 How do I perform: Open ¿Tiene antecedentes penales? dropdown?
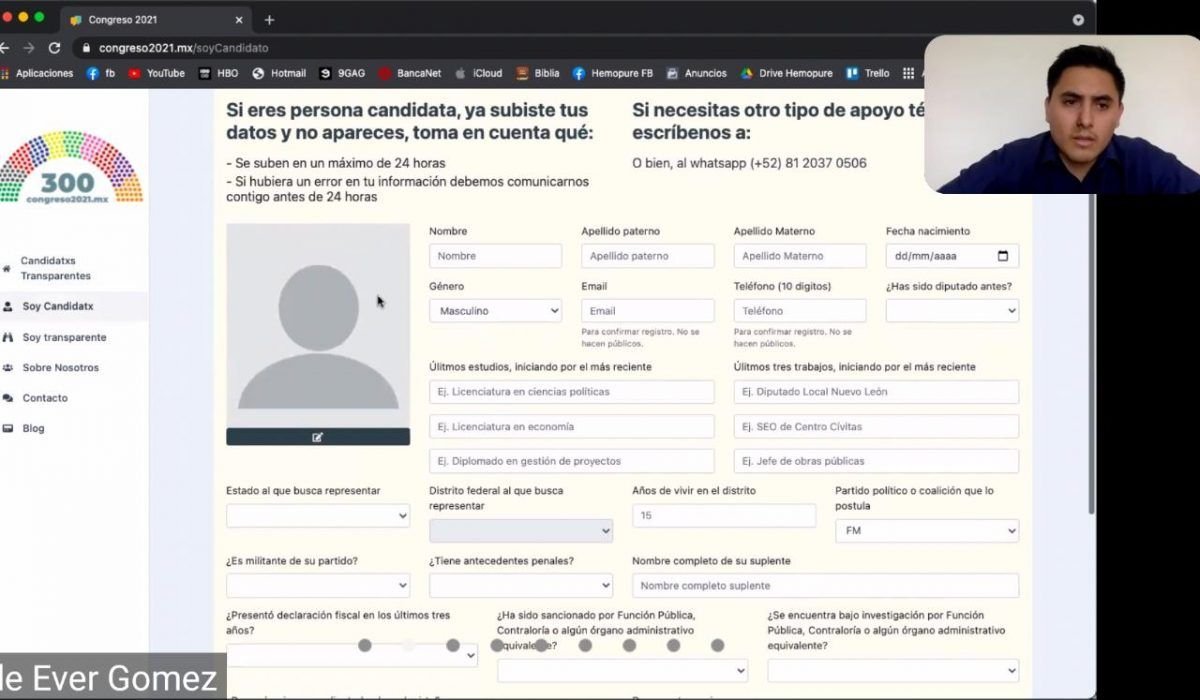(520, 586)
